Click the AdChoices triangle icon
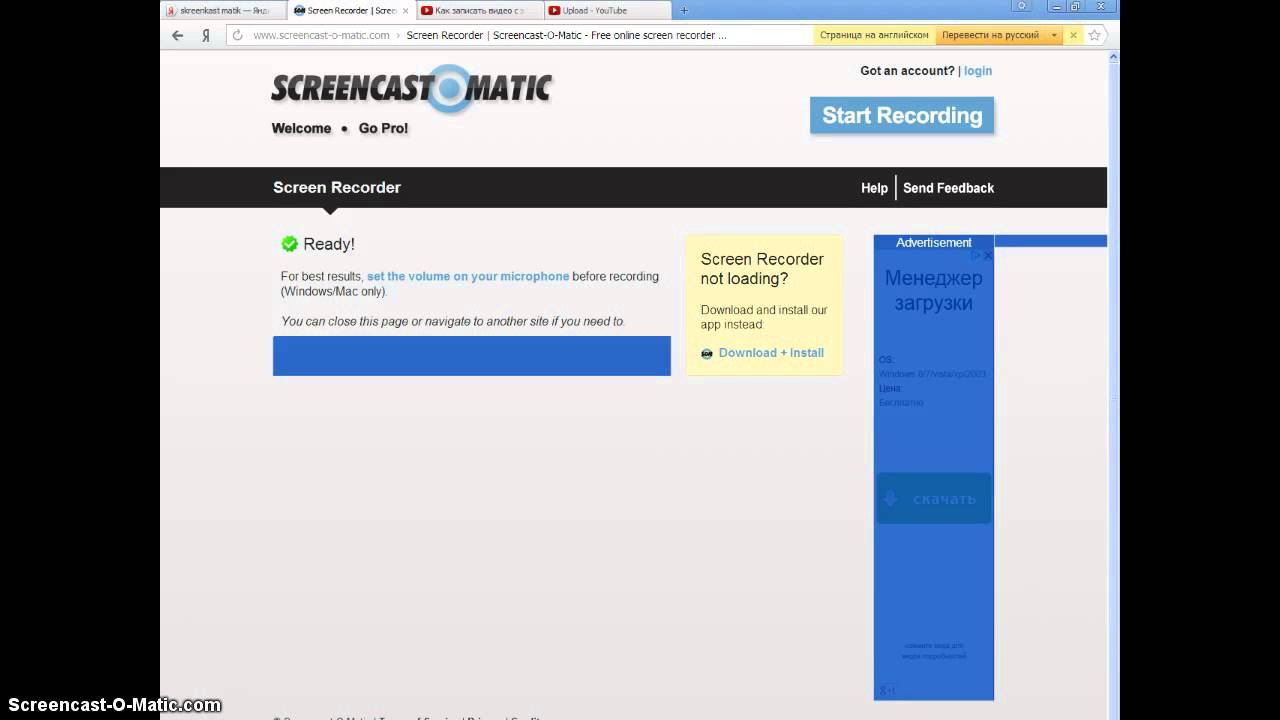The width and height of the screenshot is (1280, 720). [977, 256]
